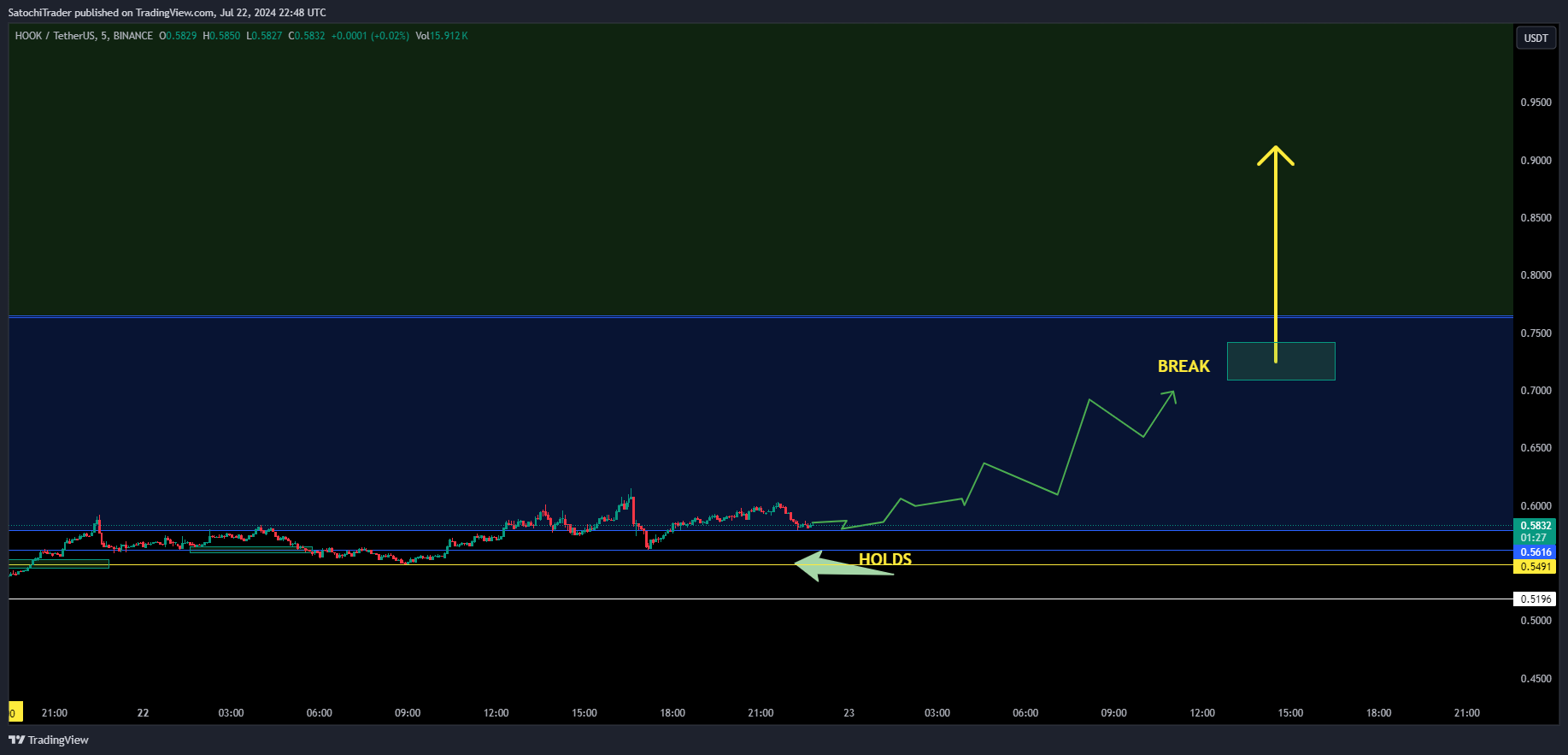This screenshot has width=1568, height=755.
Task: Click the published-by SatochiTrader header text
Action: 167,13
